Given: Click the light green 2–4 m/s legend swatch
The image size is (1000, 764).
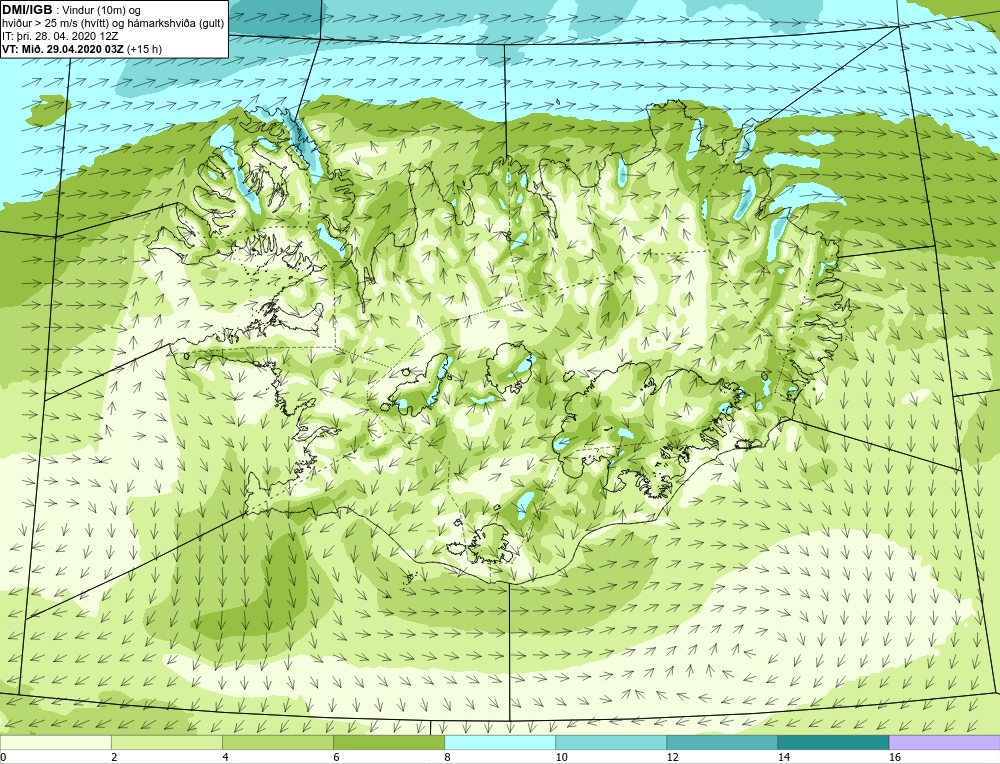Looking at the screenshot, I should 167,742.
